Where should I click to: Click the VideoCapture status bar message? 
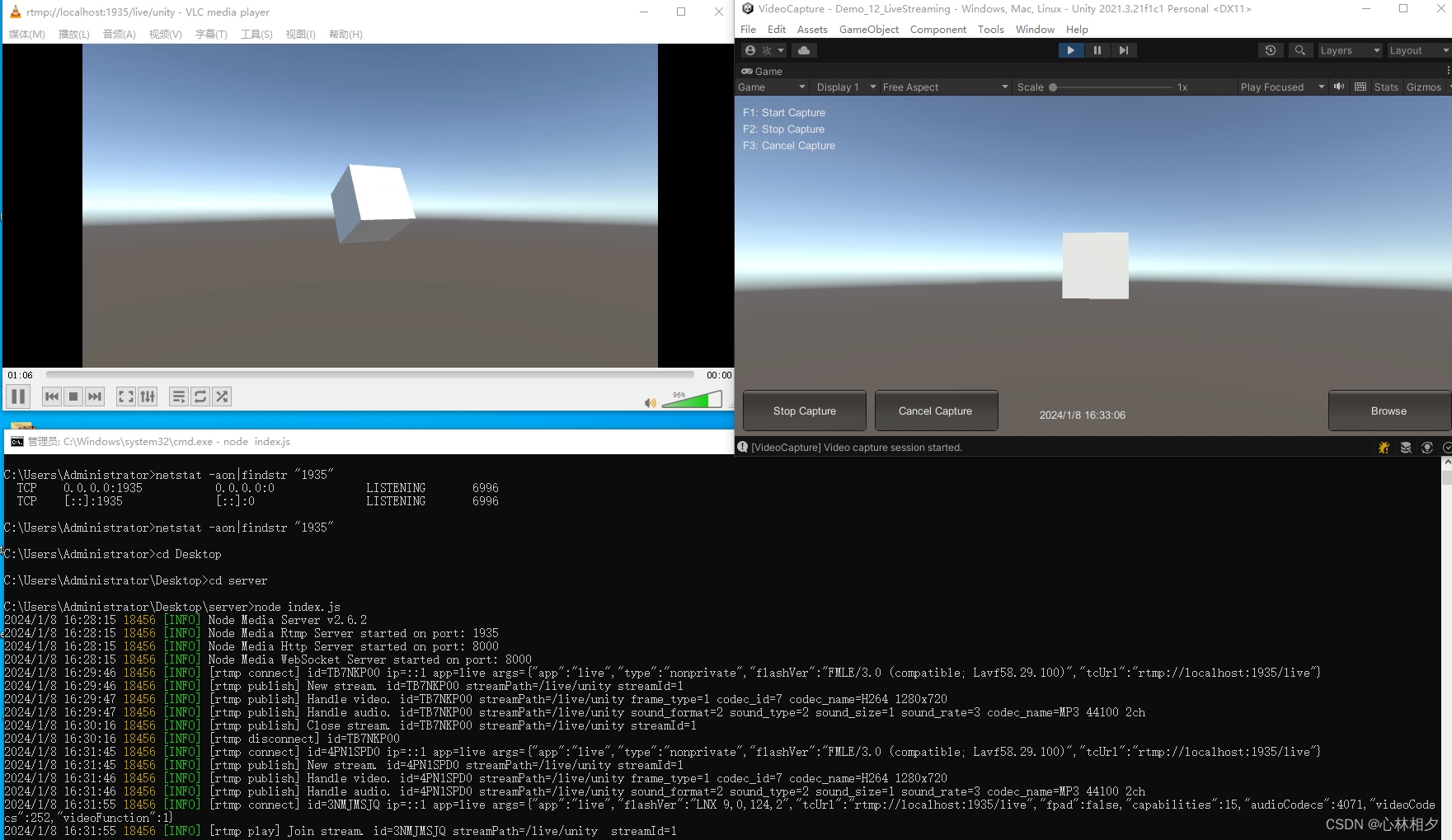[x=857, y=448]
